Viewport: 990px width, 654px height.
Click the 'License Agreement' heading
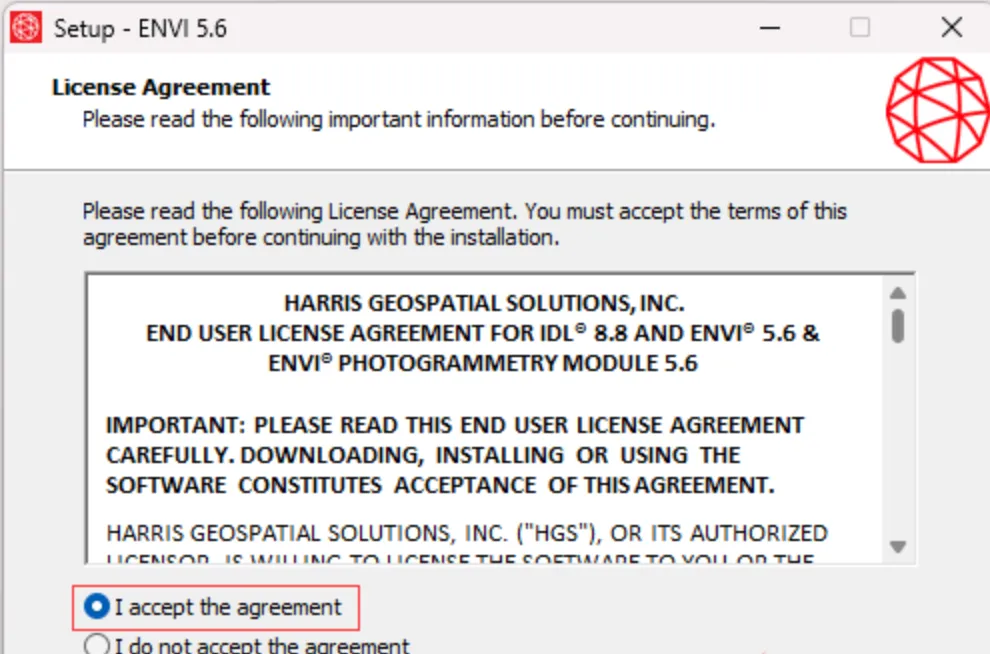(160, 87)
